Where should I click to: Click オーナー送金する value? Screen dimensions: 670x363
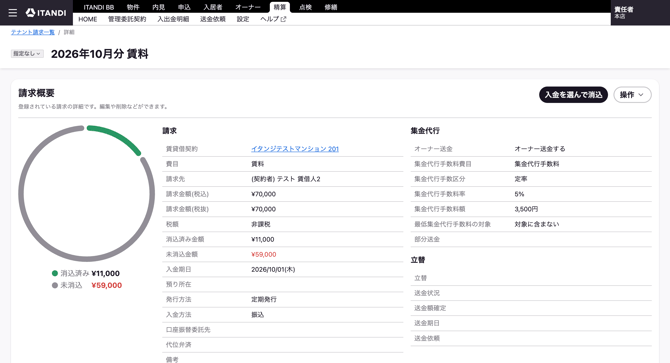click(540, 149)
